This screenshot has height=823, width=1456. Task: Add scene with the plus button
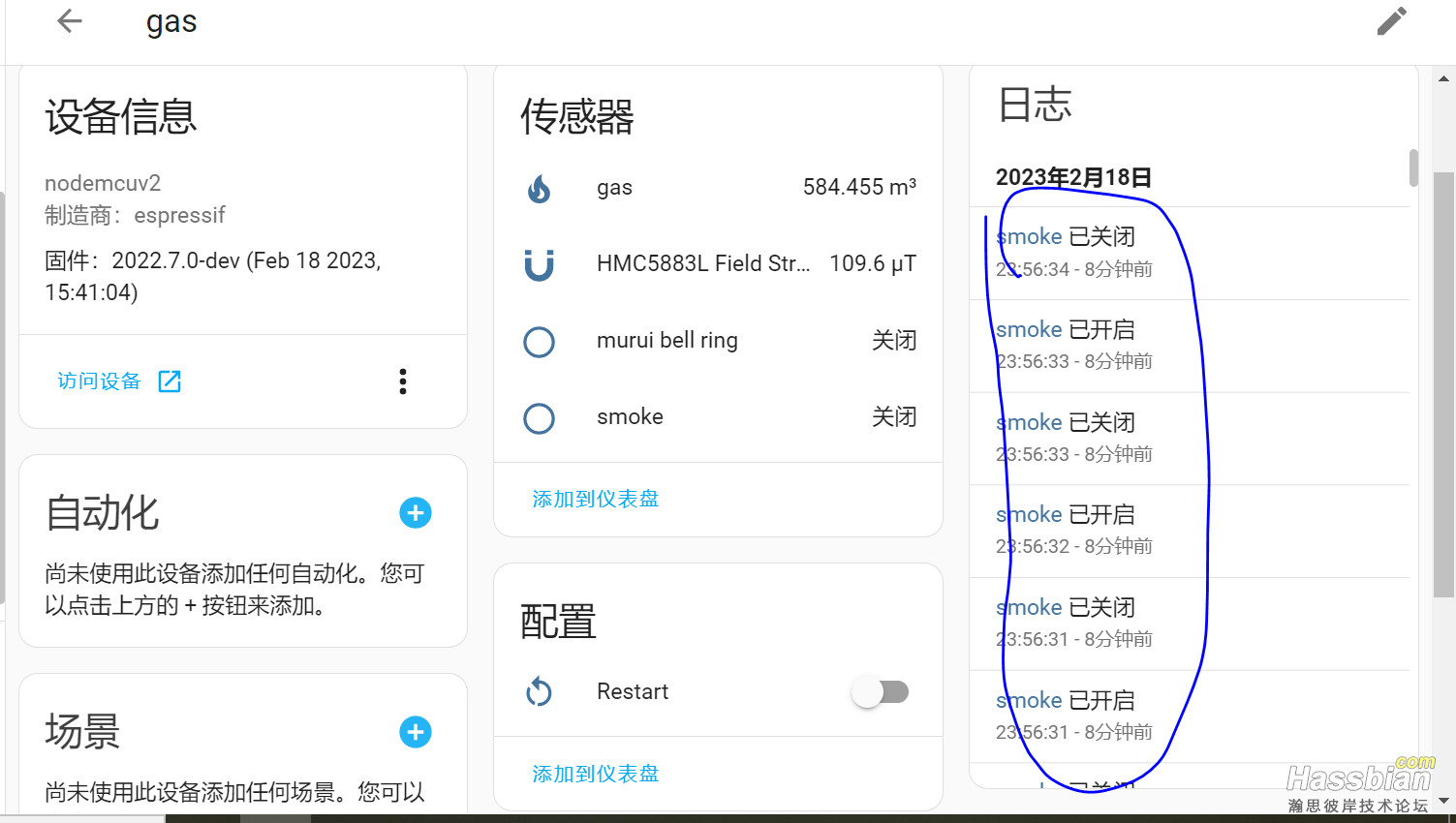point(416,732)
